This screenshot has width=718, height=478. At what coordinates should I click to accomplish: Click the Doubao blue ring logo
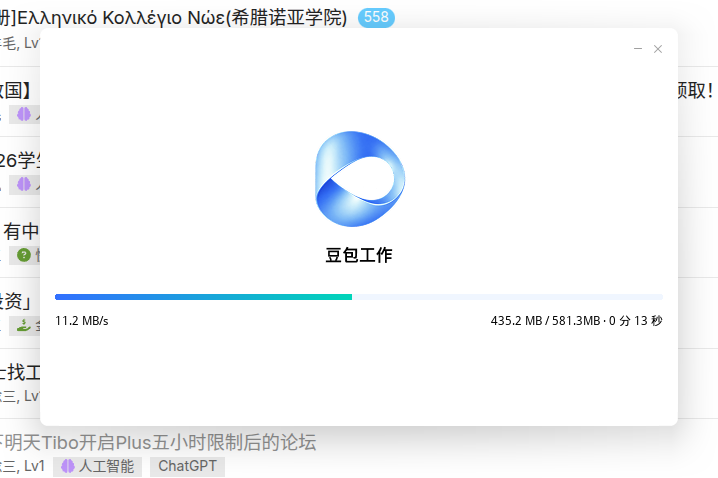tap(360, 179)
